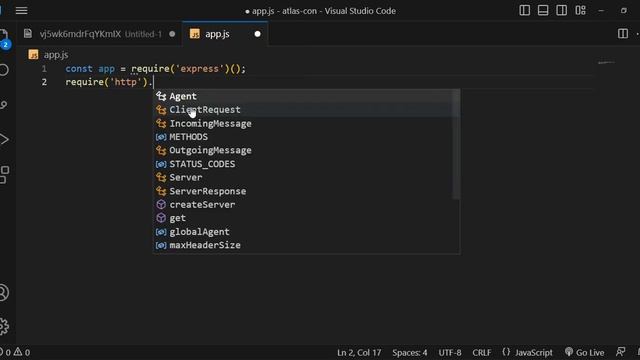Toggle Primary Side Bar layout icon
Screen dimensions: 640x360
(x=524, y=11)
